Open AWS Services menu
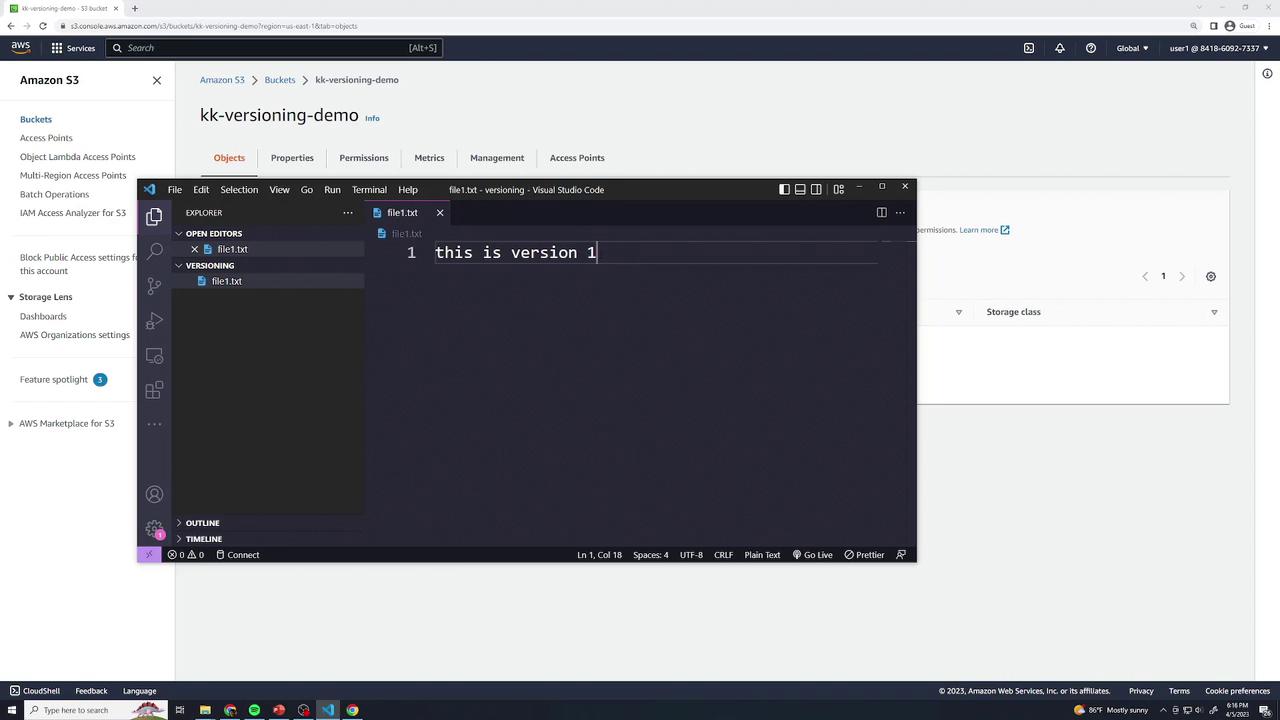Viewport: 1280px width, 720px height. pos(73,48)
